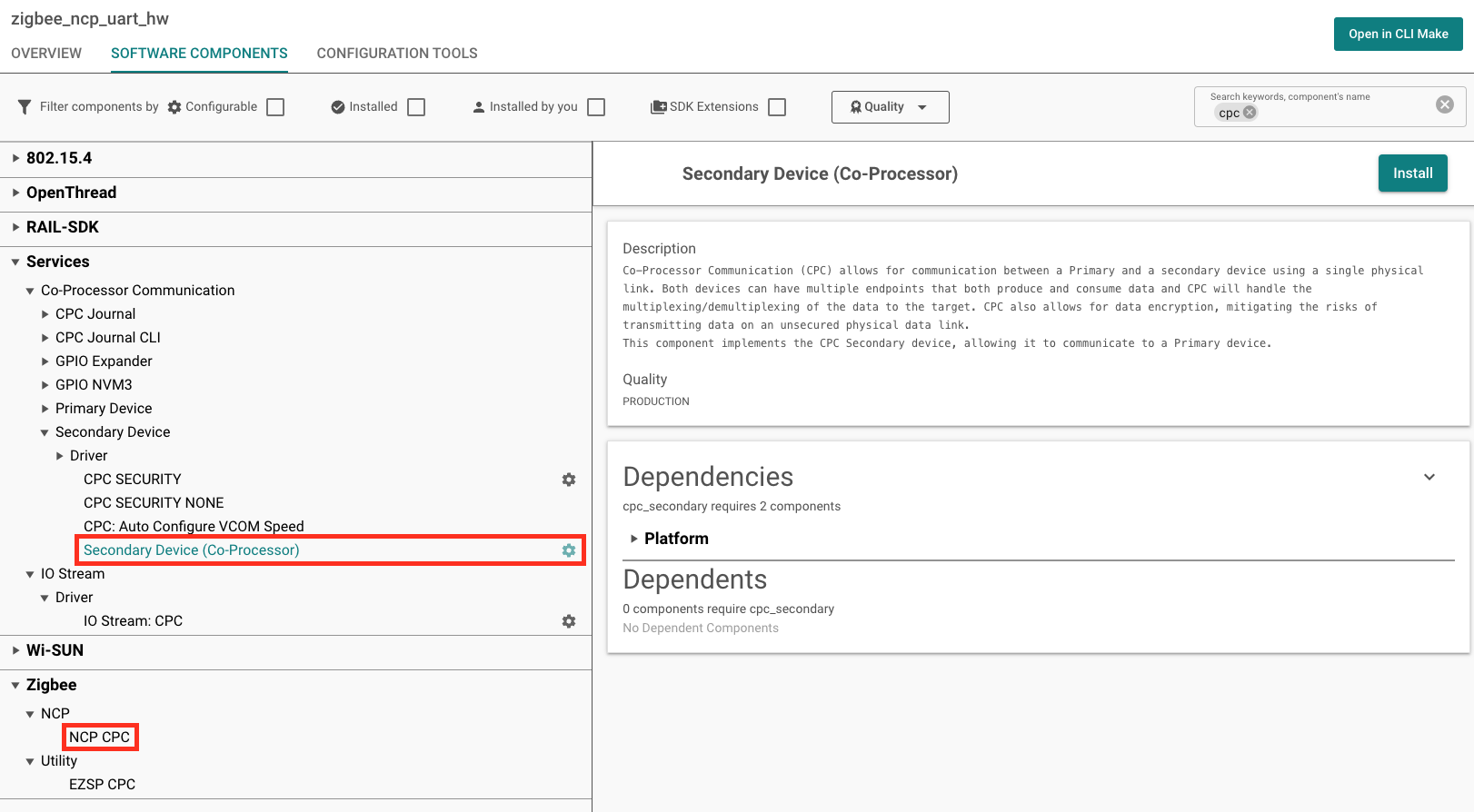Viewport: 1474px width, 812px height.
Task: Switch to the OVERVIEW tab
Action: point(46,54)
